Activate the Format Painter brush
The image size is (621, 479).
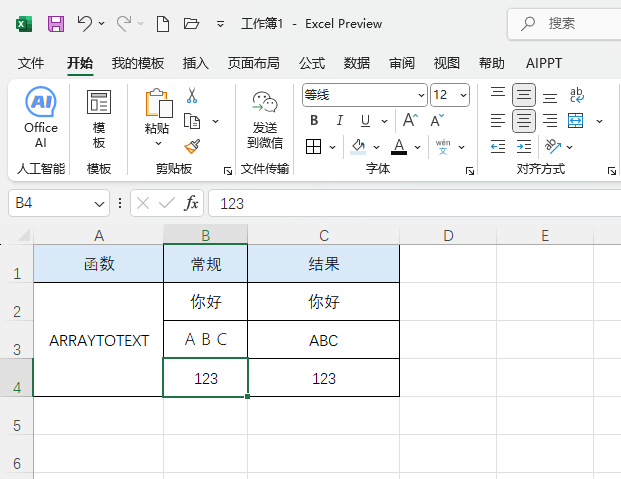point(192,146)
